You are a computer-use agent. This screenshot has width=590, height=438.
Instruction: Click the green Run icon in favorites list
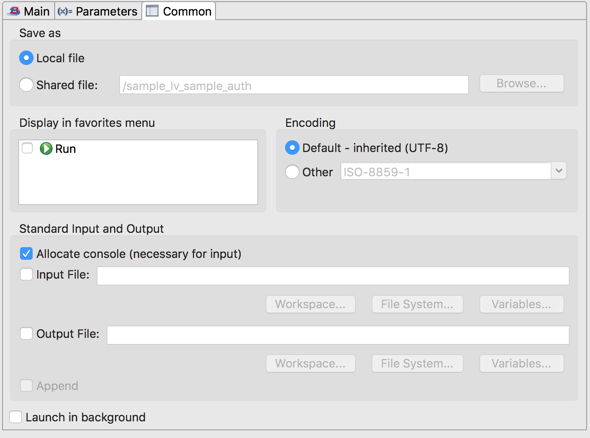pos(46,149)
